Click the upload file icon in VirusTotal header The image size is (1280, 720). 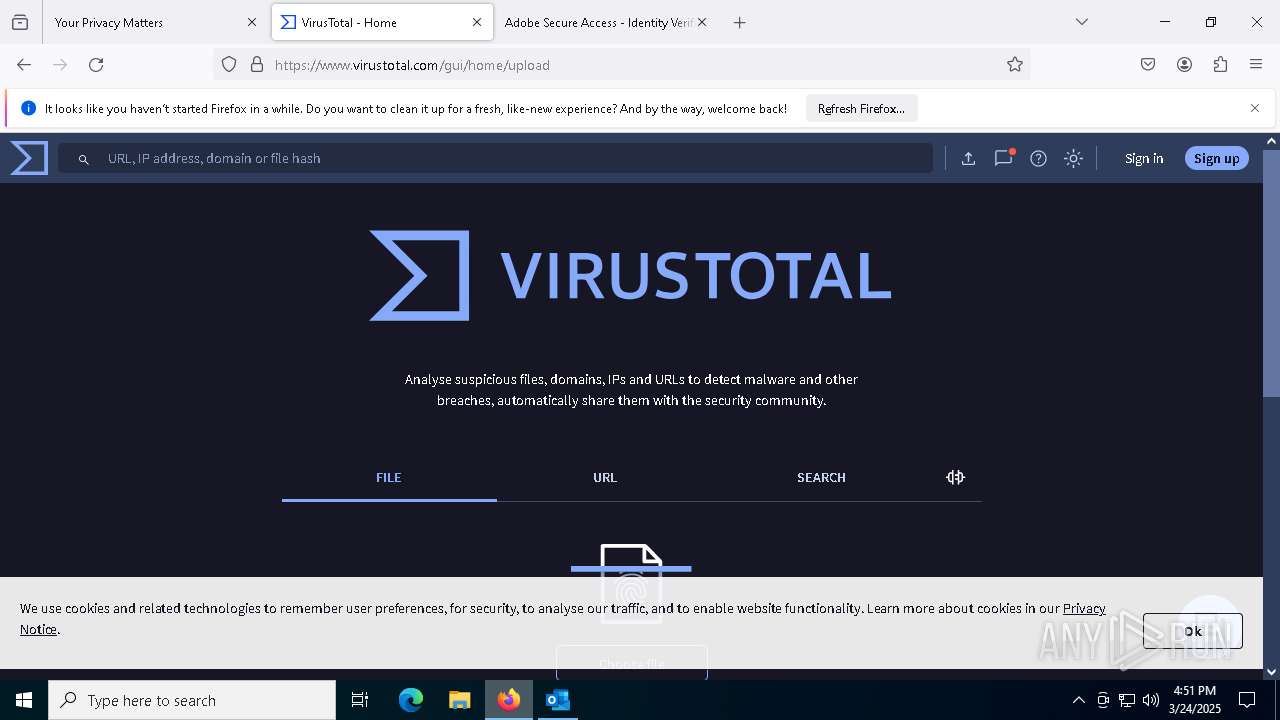click(x=968, y=158)
